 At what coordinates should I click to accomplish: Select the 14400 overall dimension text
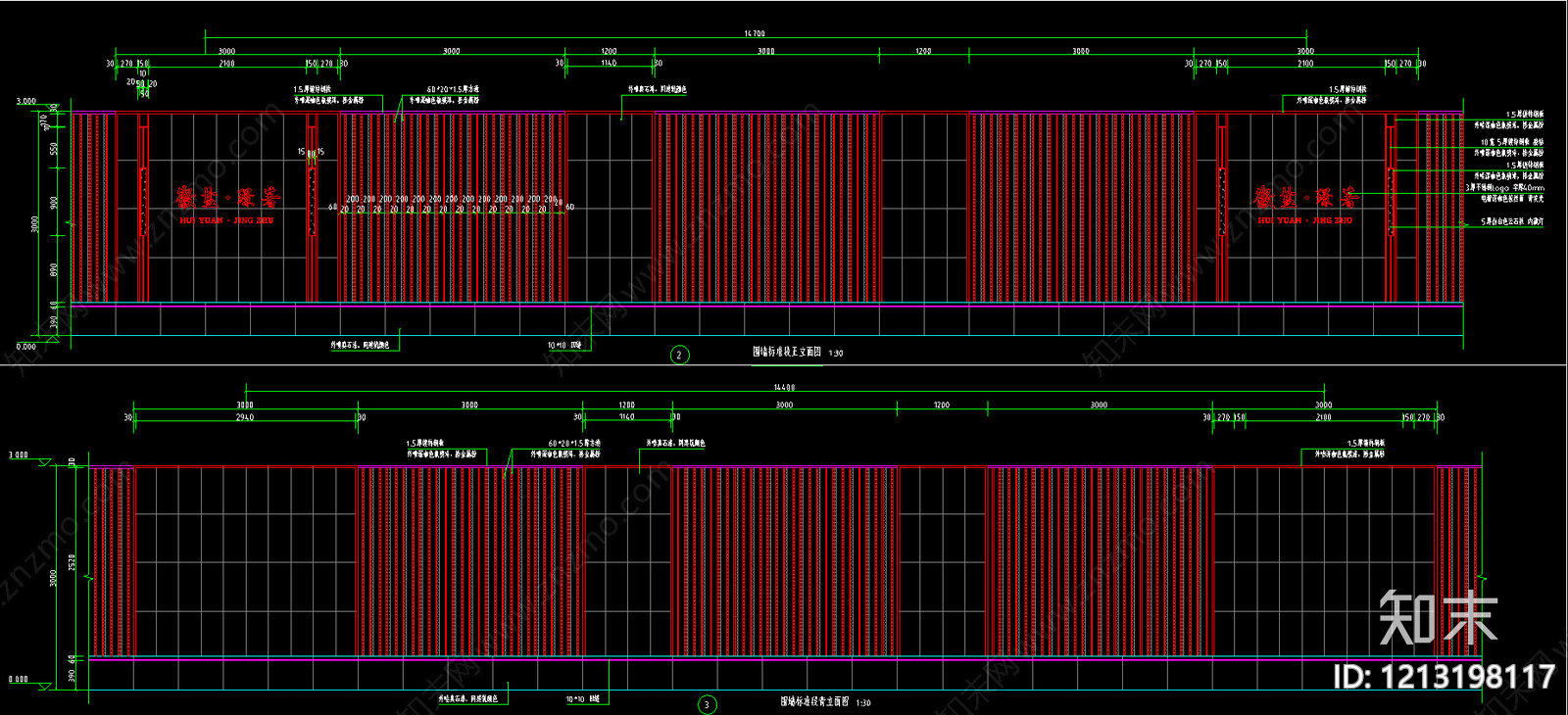click(784, 388)
